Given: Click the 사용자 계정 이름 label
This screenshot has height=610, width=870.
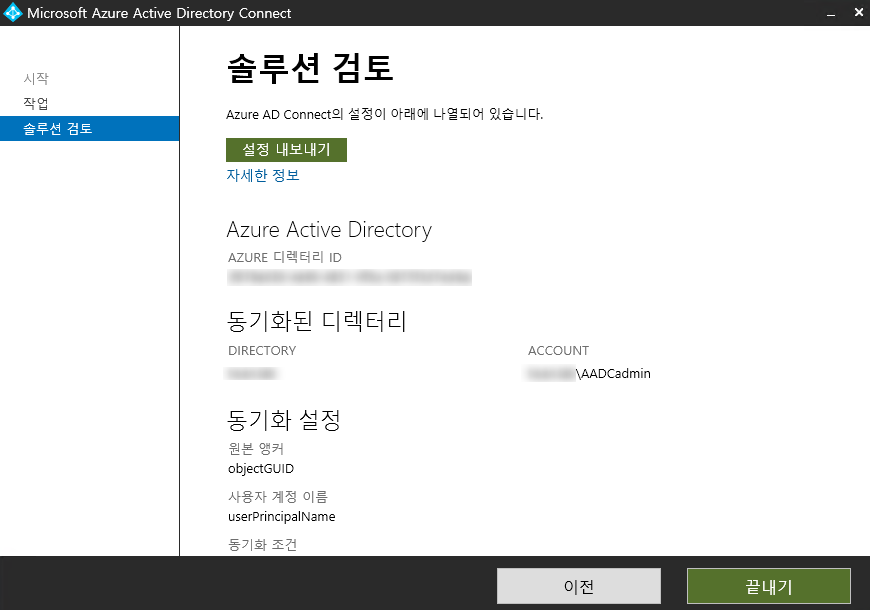Looking at the screenshot, I should click(x=278, y=496).
